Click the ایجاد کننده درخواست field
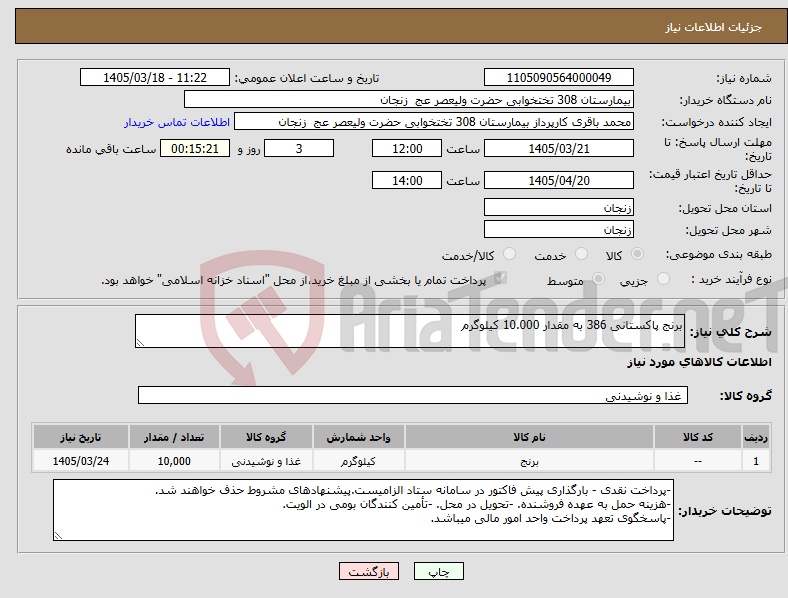Image resolution: width=788 pixels, height=598 pixels. click(x=434, y=122)
